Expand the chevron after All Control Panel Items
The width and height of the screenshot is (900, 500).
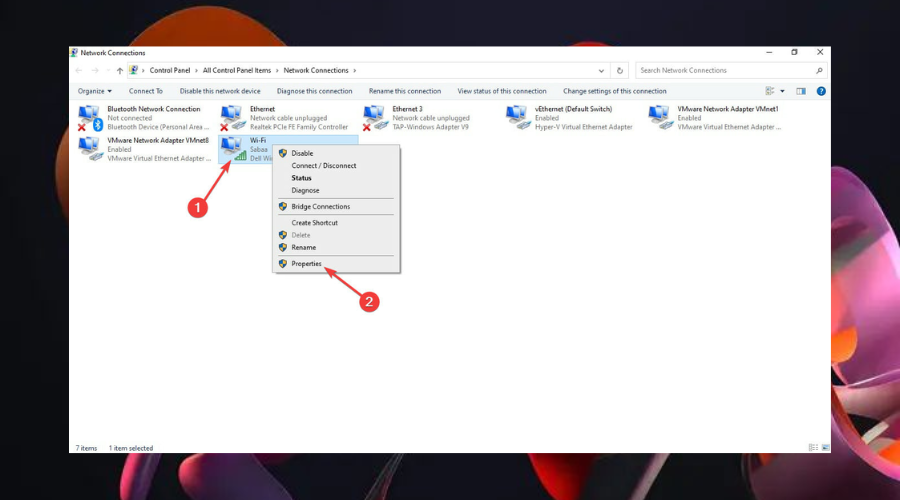point(277,71)
